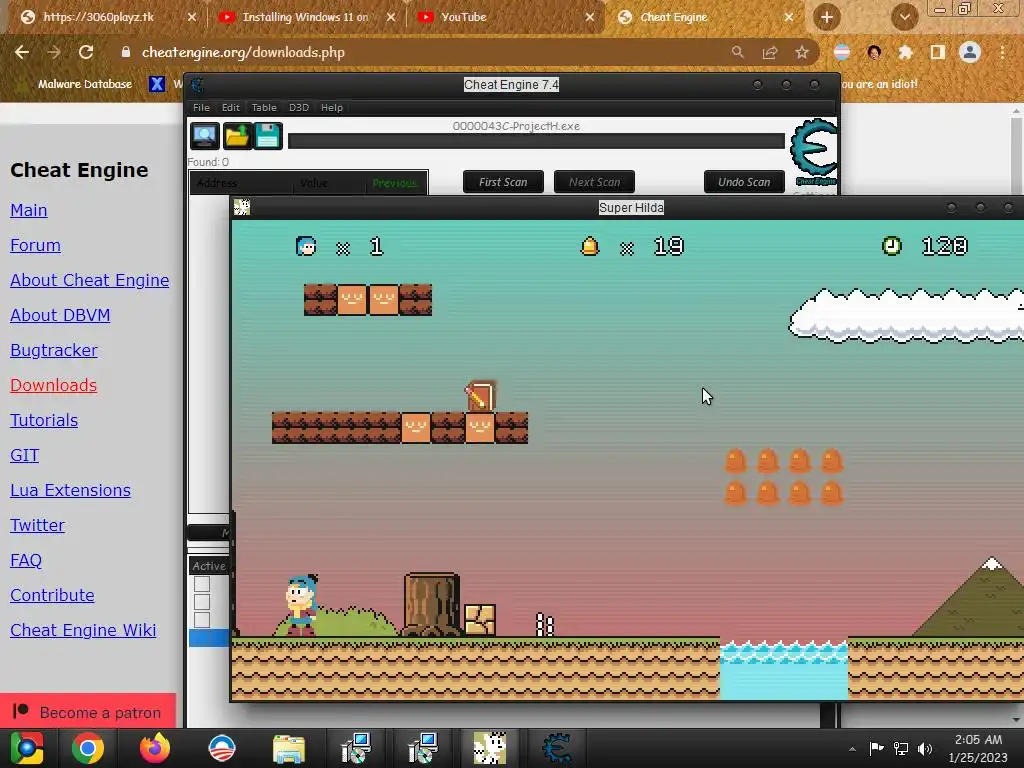The width and height of the screenshot is (1024, 768).
Task: Open the FAQ link
Action: pos(25,560)
